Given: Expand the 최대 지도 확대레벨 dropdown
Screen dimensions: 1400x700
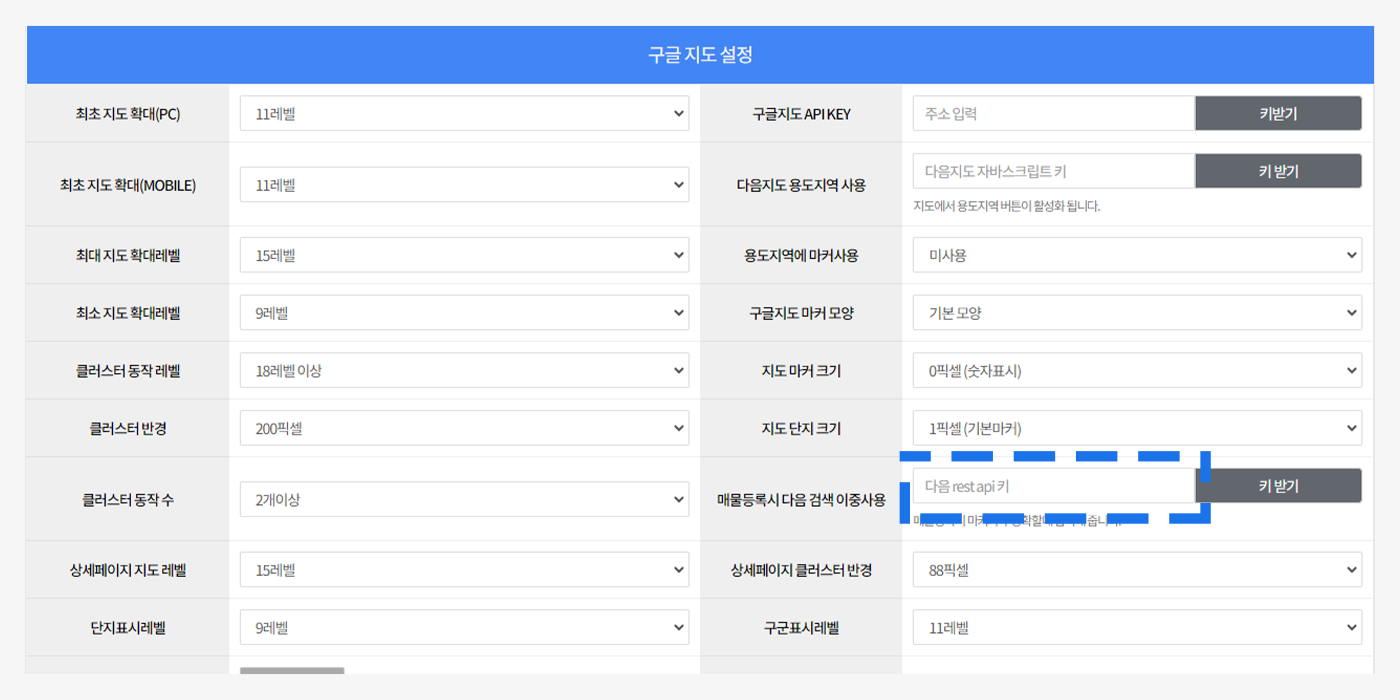Looking at the screenshot, I should 463,255.
